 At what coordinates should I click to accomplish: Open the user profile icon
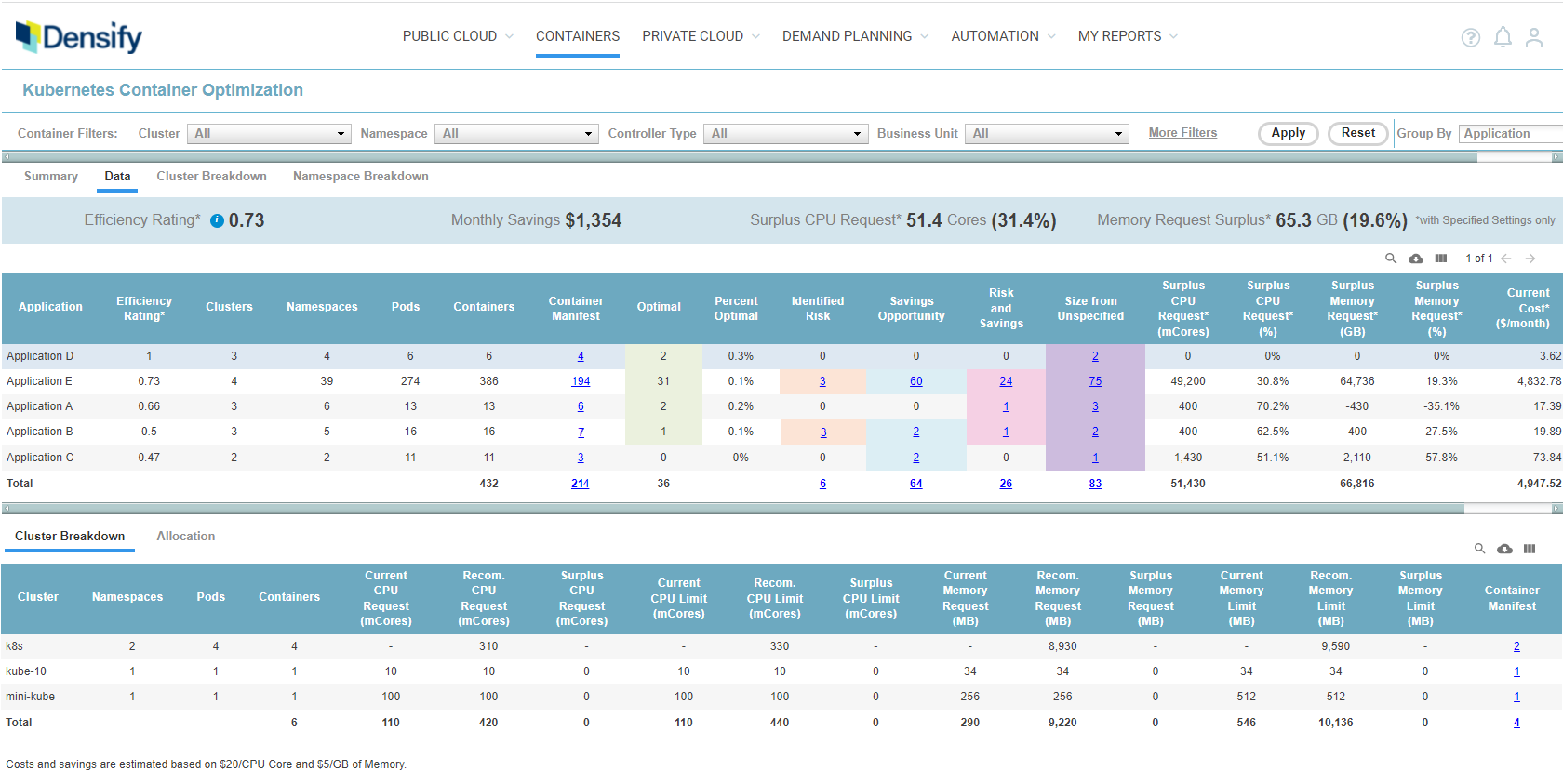point(1534,37)
